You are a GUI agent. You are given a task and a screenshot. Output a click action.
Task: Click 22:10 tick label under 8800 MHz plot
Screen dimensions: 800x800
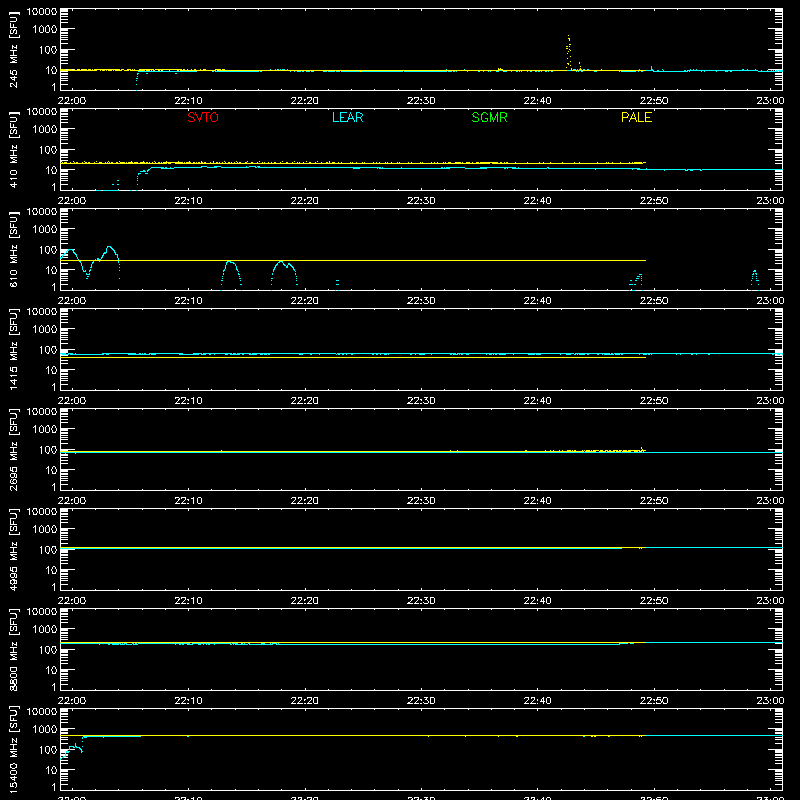pos(188,701)
